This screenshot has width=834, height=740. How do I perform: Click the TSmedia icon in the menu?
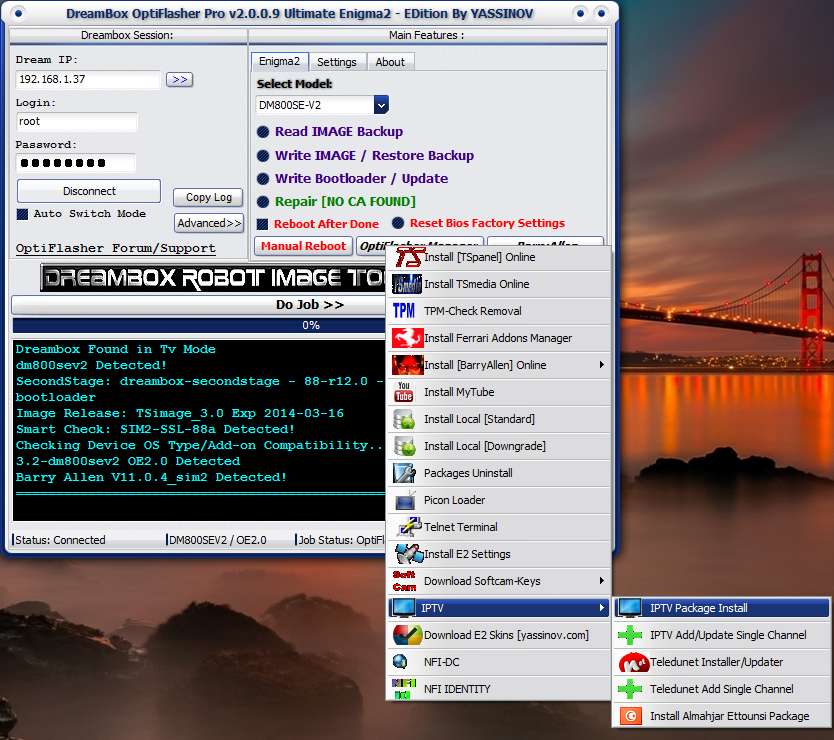click(407, 284)
